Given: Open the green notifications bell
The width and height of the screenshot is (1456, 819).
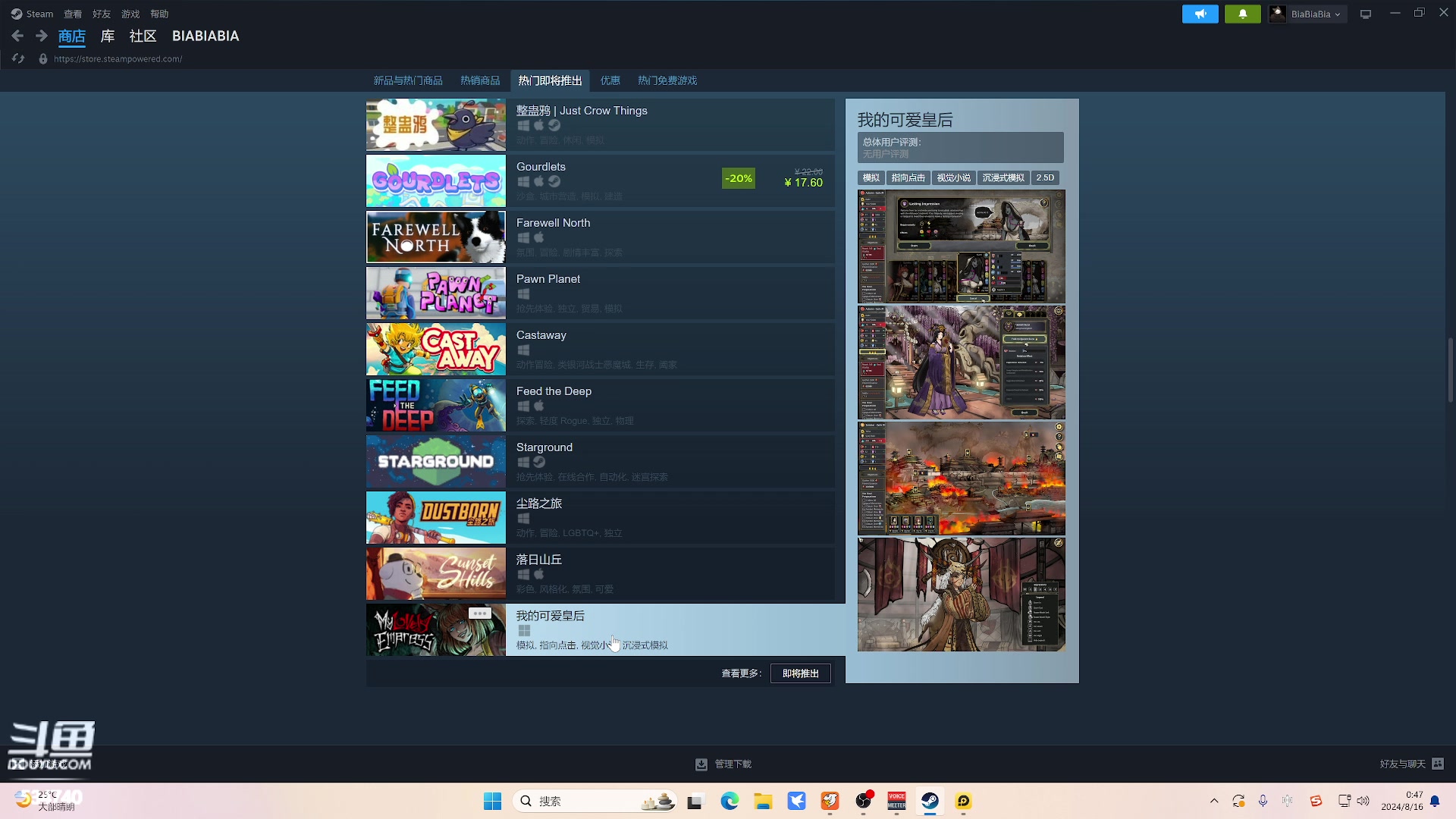Looking at the screenshot, I should (x=1242, y=14).
